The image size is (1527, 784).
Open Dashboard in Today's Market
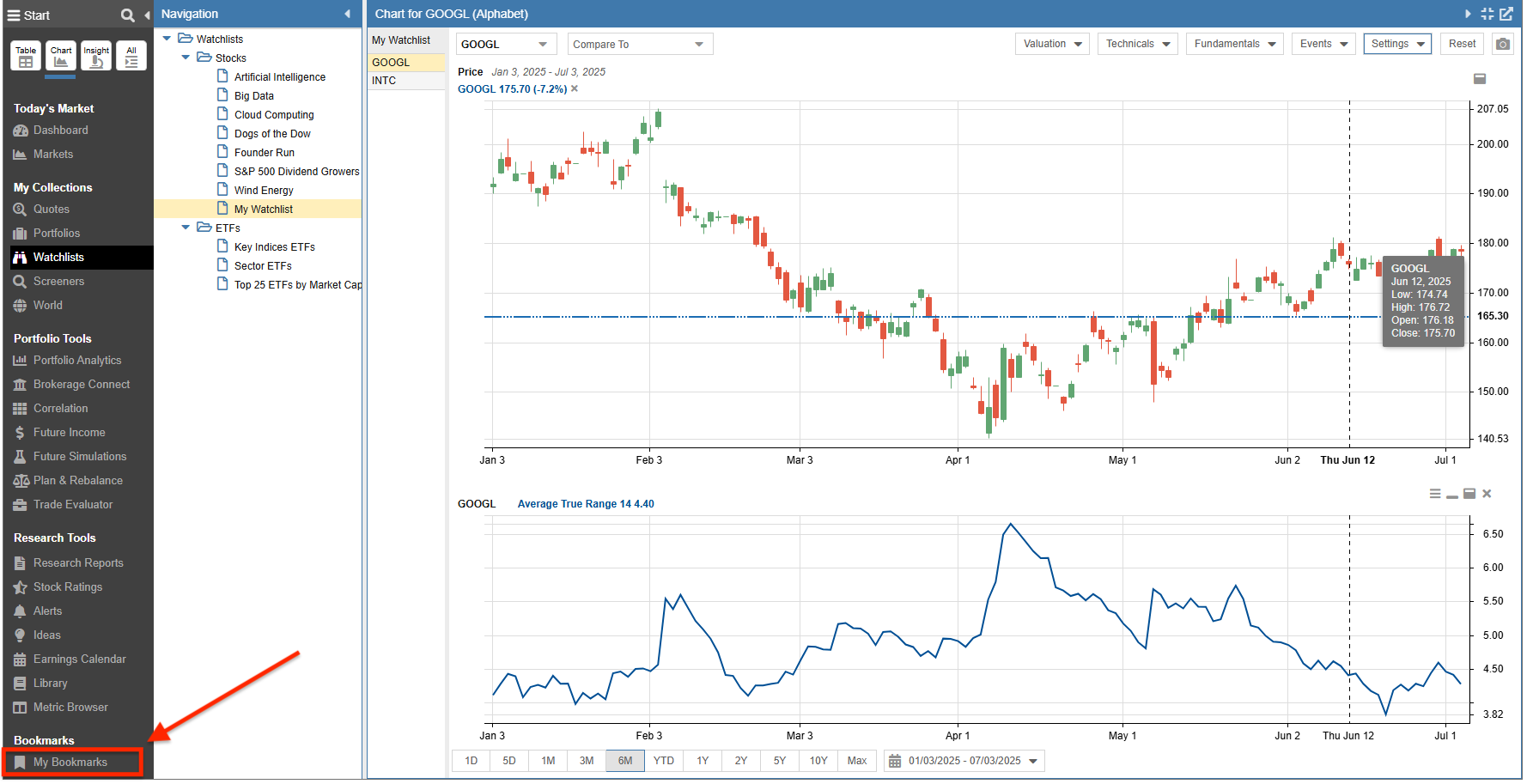pyautogui.click(x=52, y=131)
